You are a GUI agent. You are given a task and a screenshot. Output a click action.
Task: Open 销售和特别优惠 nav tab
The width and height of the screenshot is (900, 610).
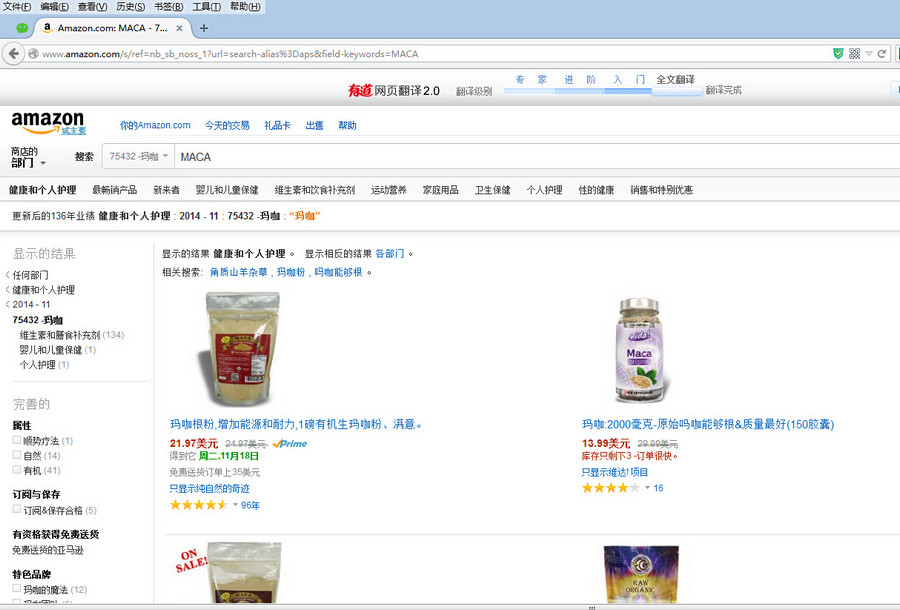(x=661, y=190)
